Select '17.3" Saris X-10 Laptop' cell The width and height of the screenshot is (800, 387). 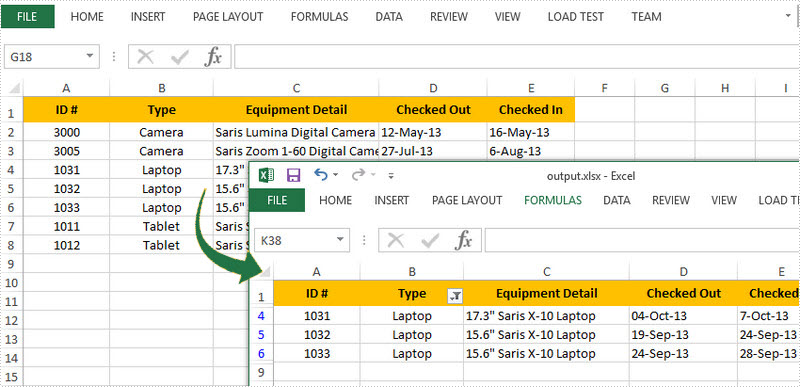pos(546,316)
